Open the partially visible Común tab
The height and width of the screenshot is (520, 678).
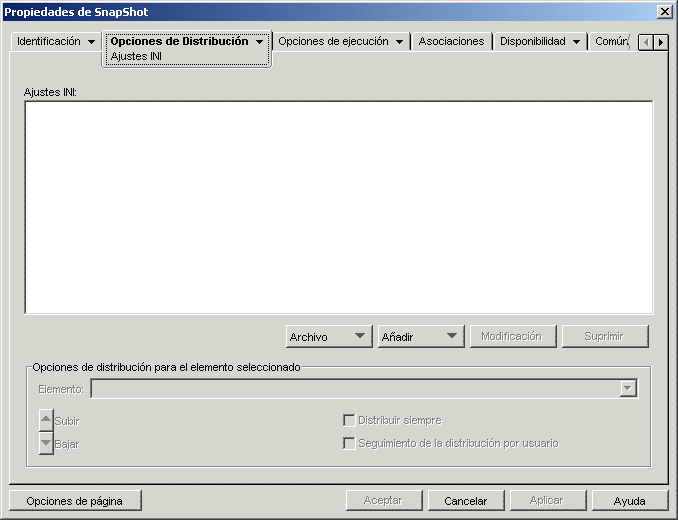pos(611,41)
